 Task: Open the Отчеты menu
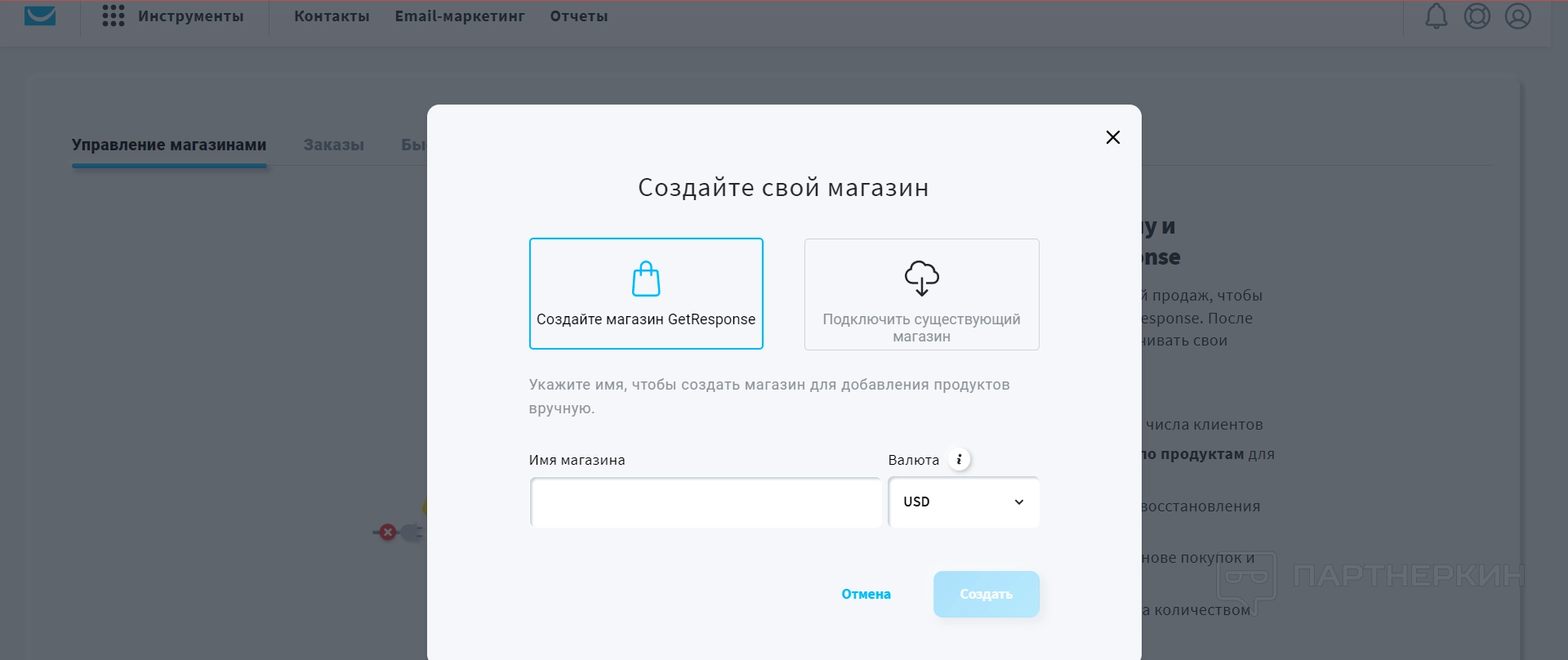[579, 16]
